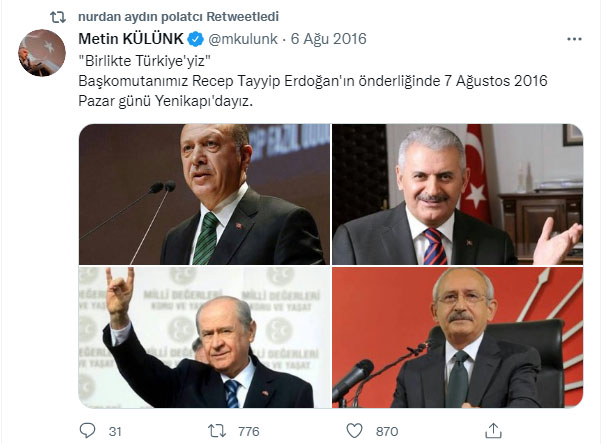
Task: Click the 776 retweets count
Action: [249, 431]
